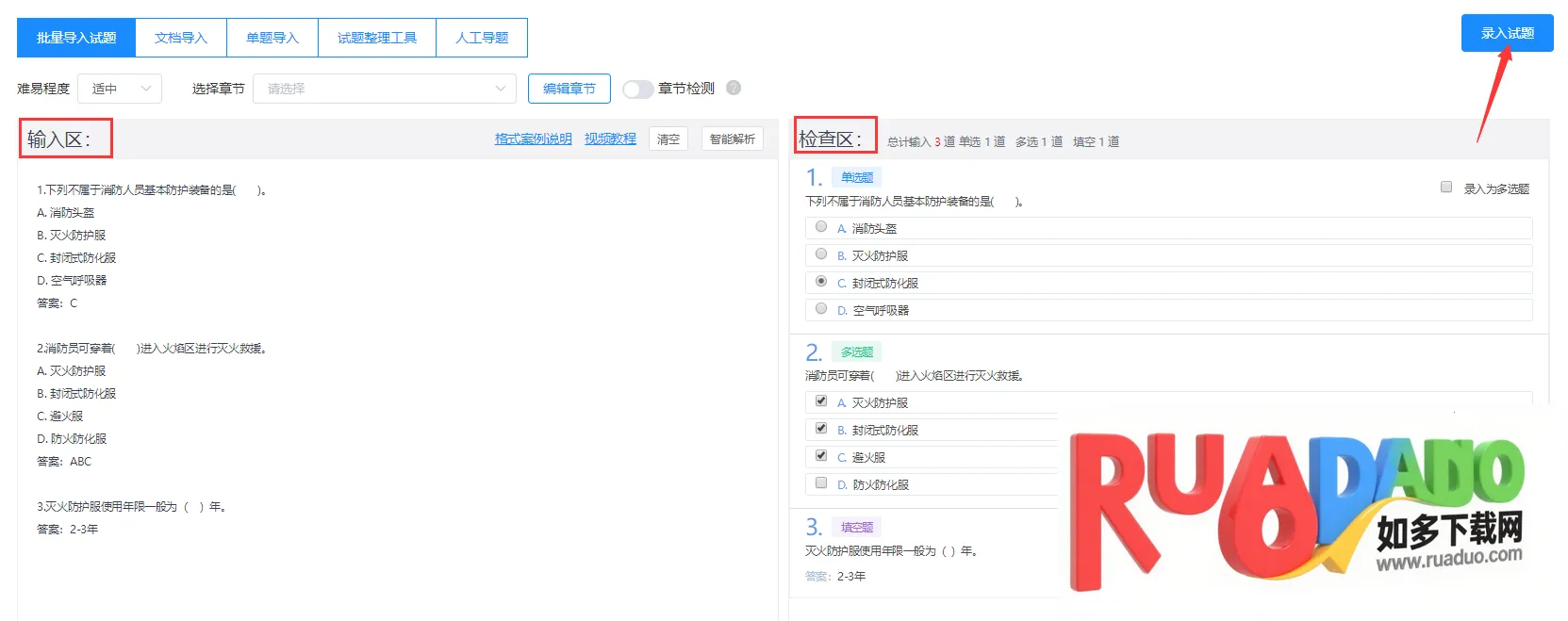1568x621 pixels.
Task: Click the help icon beside 章节检测
Action: click(734, 88)
